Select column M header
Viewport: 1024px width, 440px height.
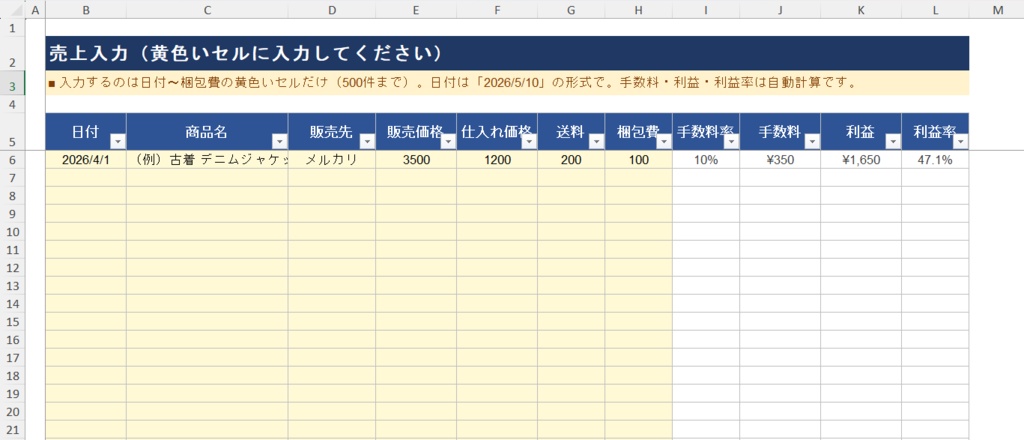click(x=997, y=9)
